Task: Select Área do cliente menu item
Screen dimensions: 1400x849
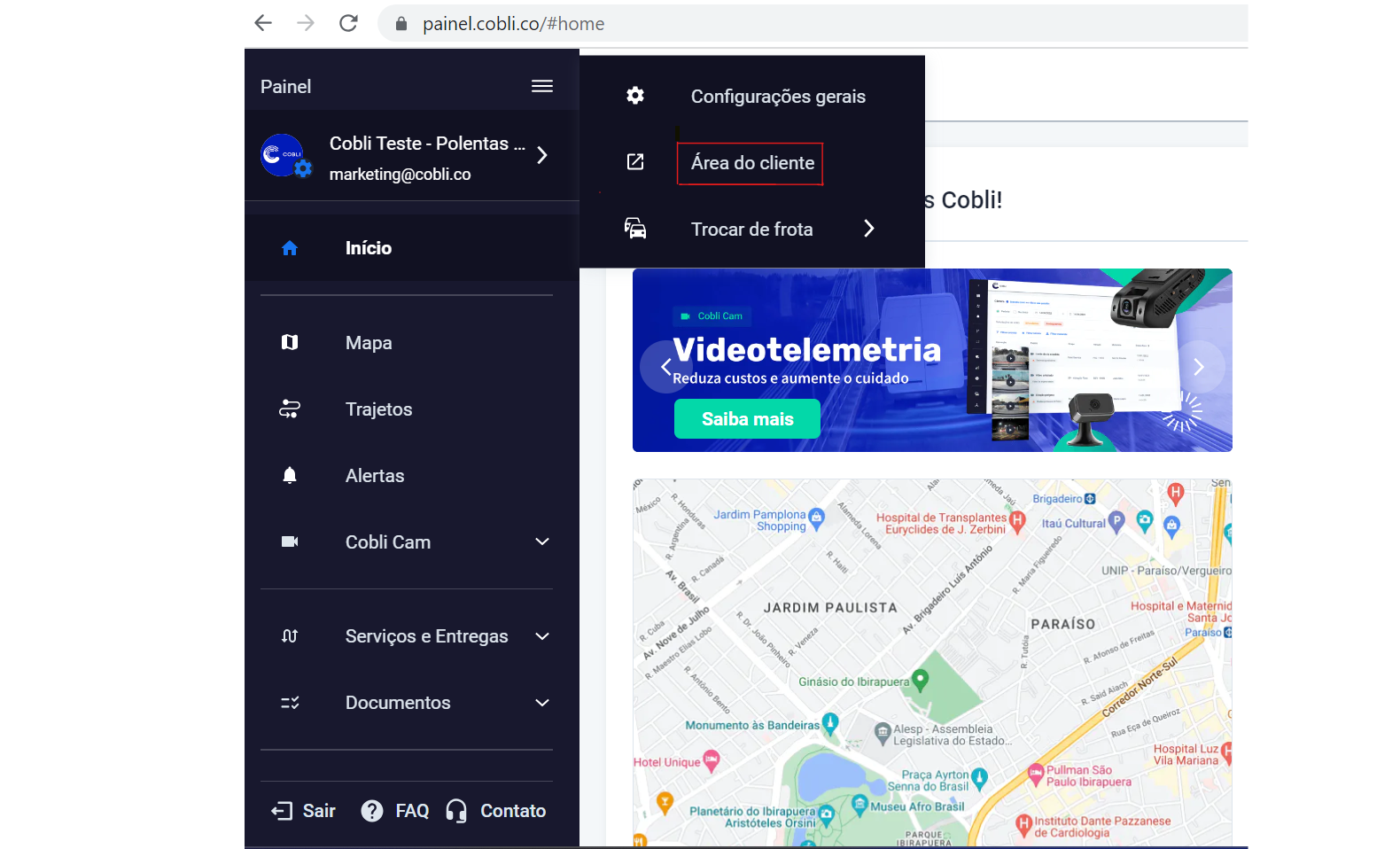Action: pyautogui.click(x=751, y=163)
